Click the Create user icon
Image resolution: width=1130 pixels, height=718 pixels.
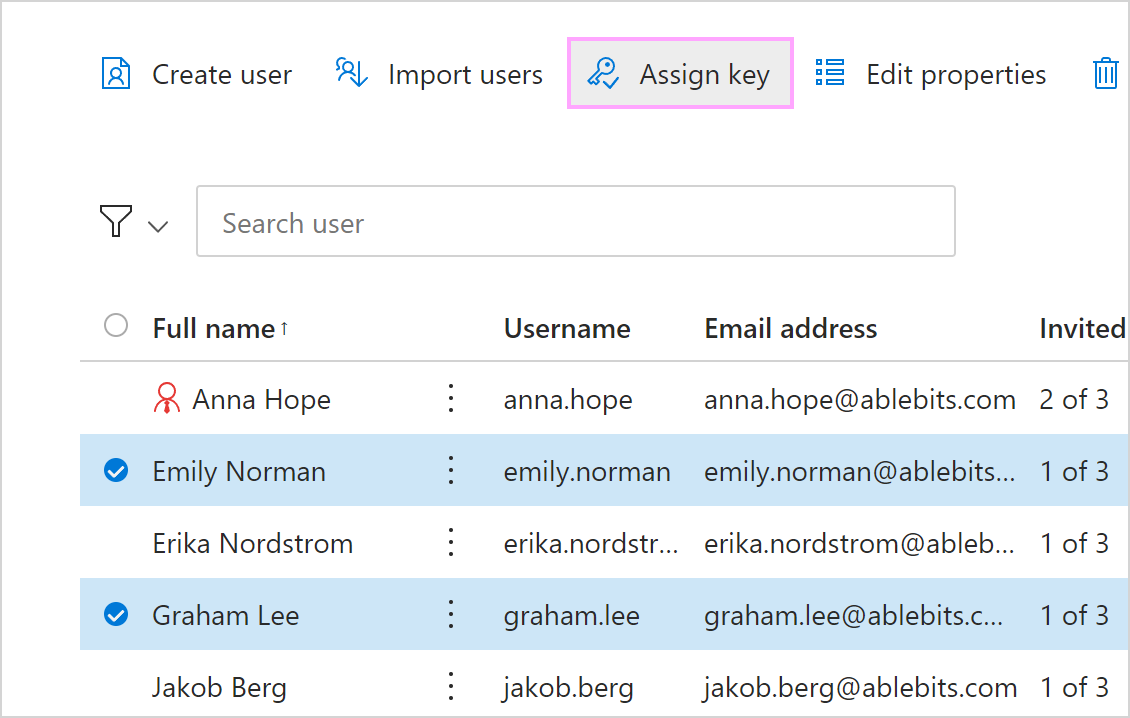point(115,74)
